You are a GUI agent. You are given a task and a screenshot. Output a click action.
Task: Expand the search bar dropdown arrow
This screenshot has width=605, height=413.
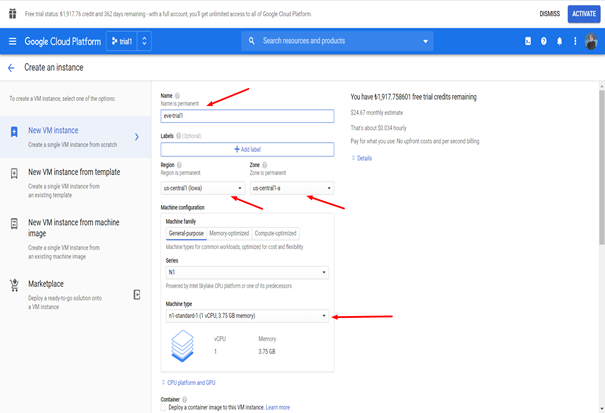pos(425,41)
